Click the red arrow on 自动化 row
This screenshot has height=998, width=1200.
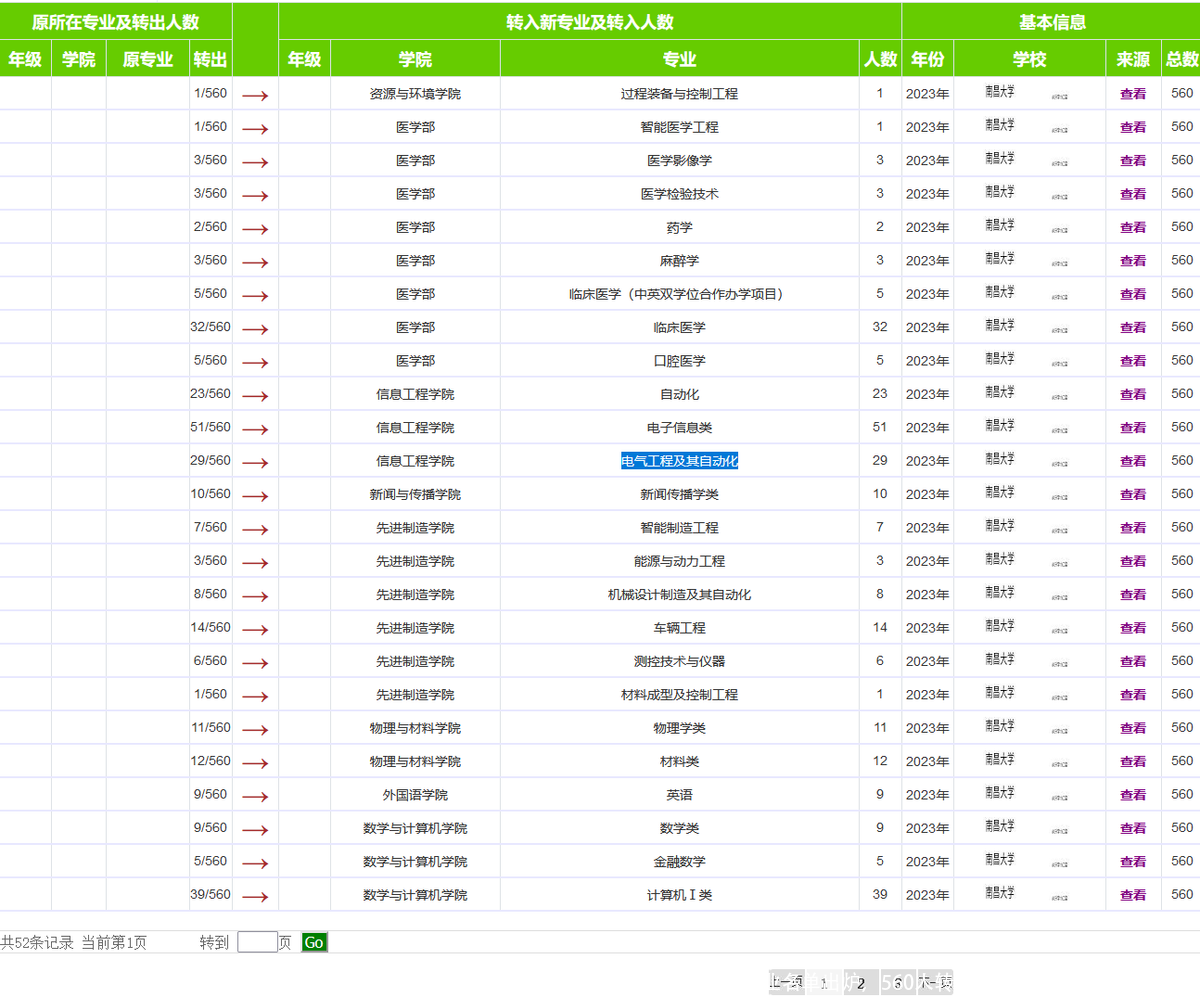click(256, 394)
